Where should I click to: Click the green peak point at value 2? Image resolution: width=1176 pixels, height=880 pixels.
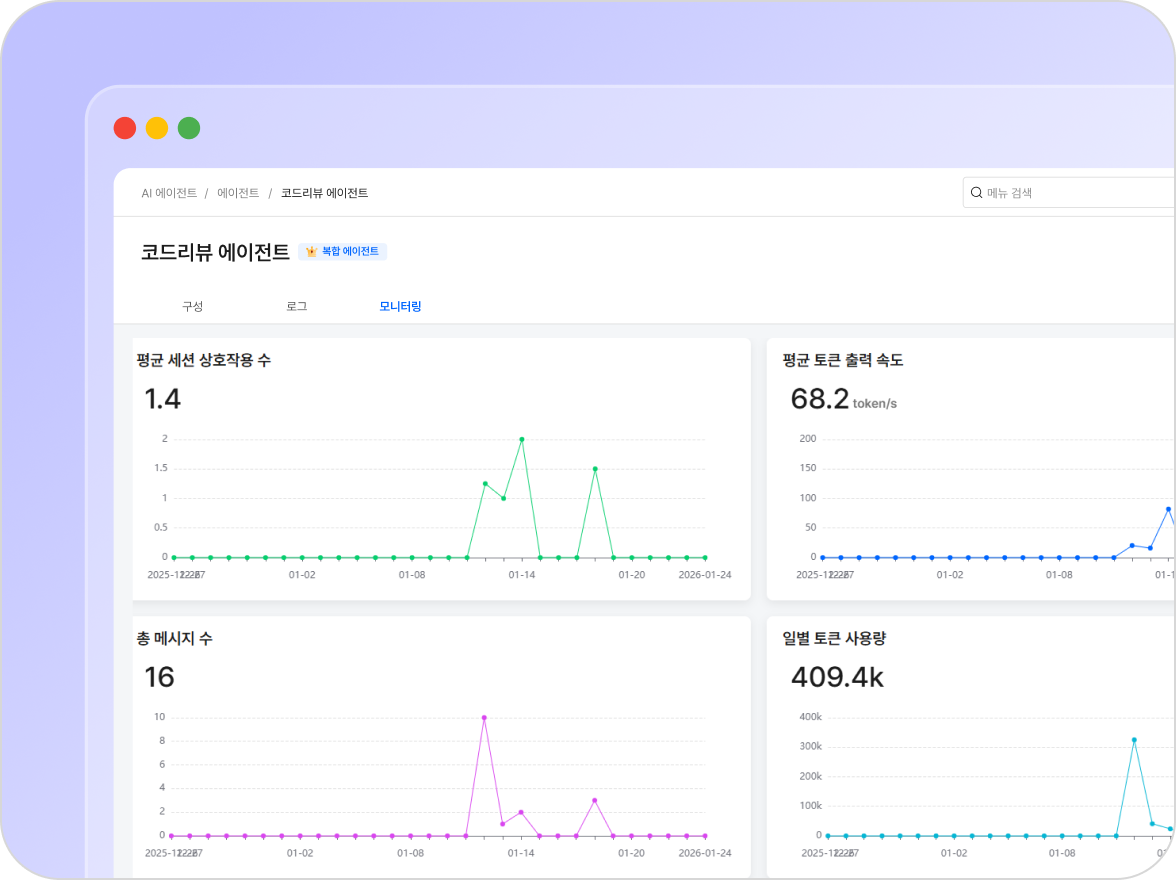(x=522, y=439)
